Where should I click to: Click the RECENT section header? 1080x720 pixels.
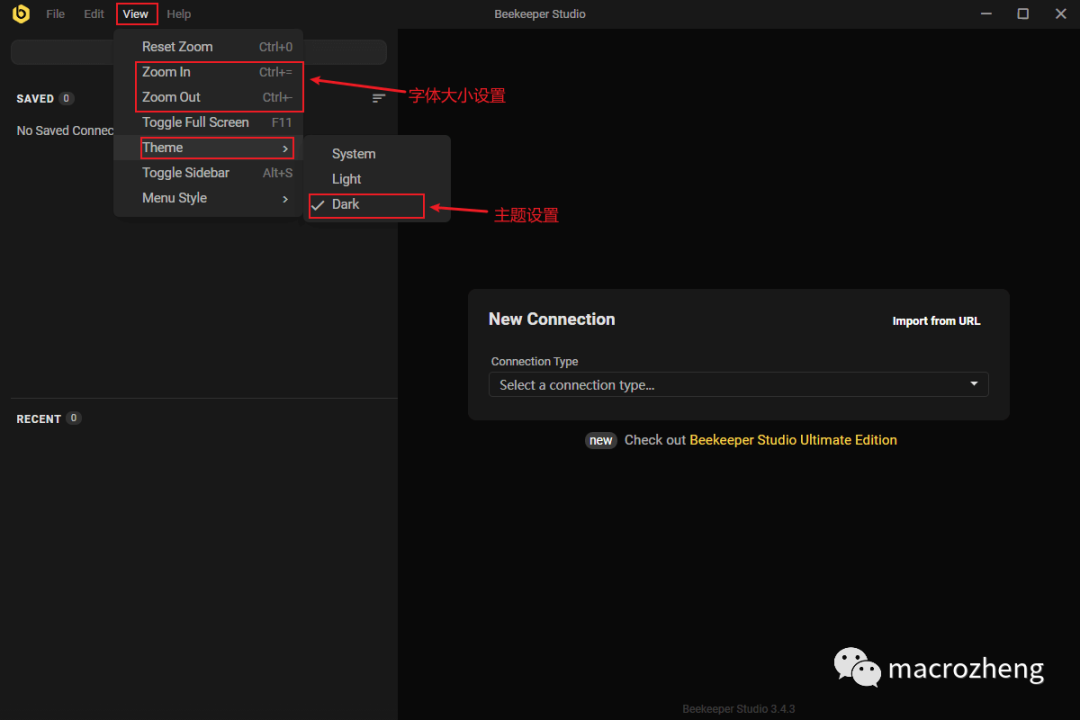point(39,419)
